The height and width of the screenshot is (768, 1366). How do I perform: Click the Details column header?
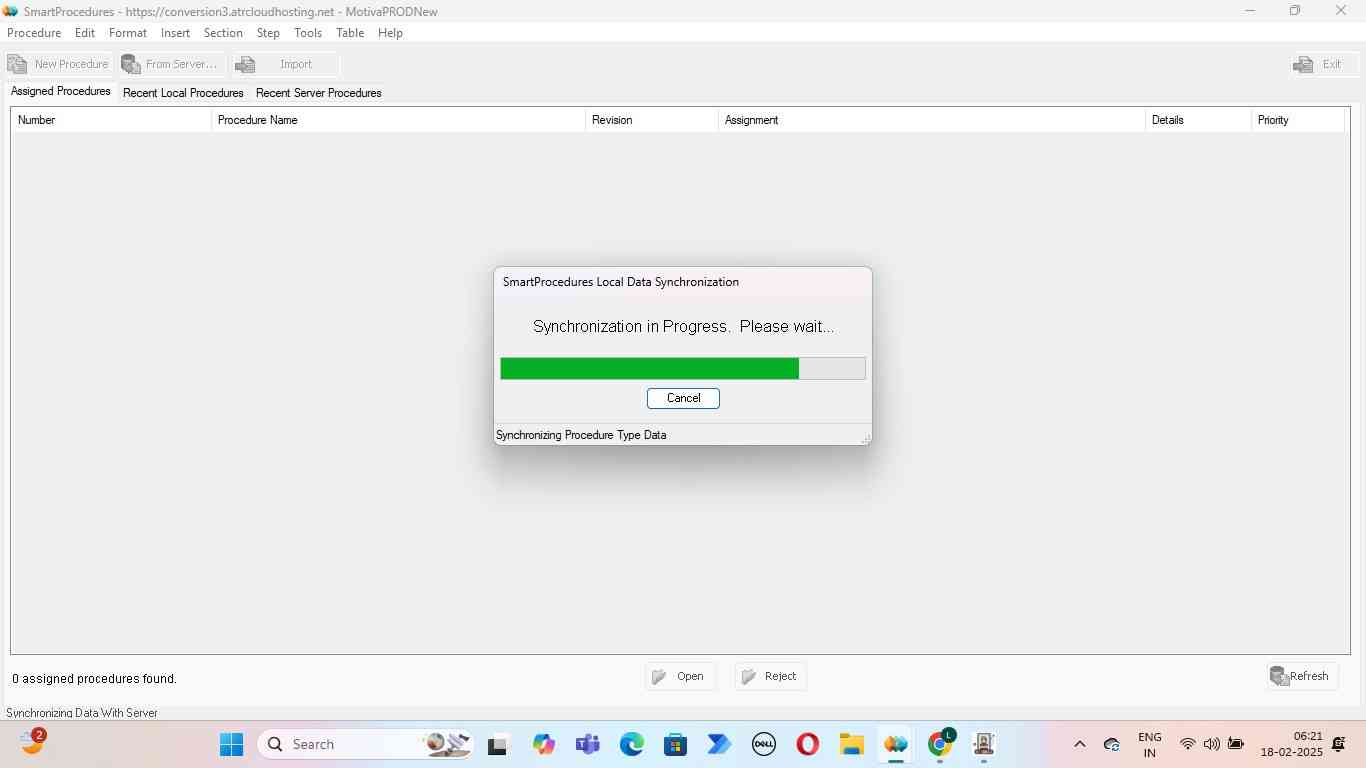coord(1198,120)
